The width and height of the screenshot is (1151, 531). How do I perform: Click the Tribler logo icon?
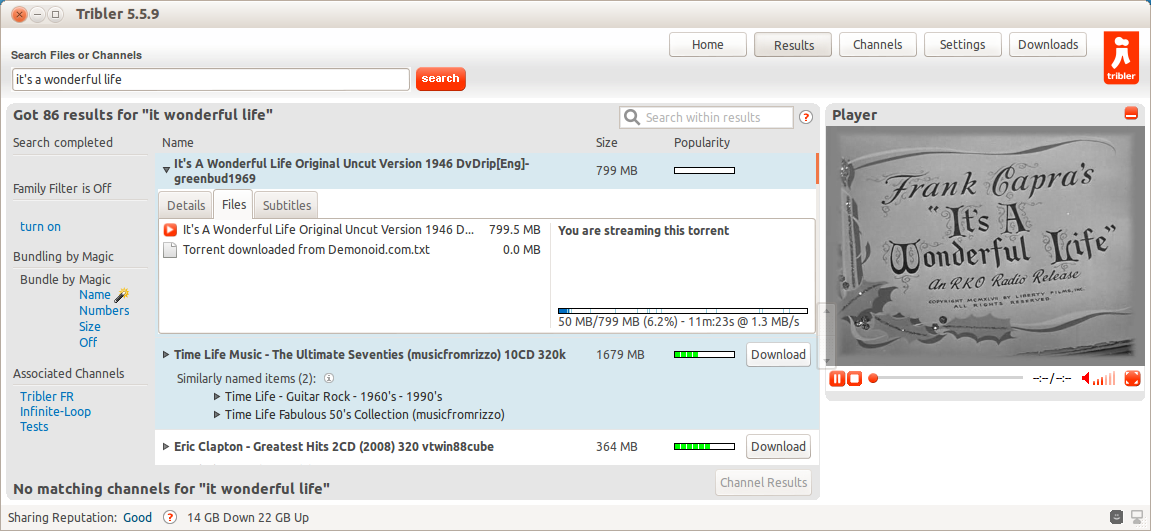coord(1121,58)
